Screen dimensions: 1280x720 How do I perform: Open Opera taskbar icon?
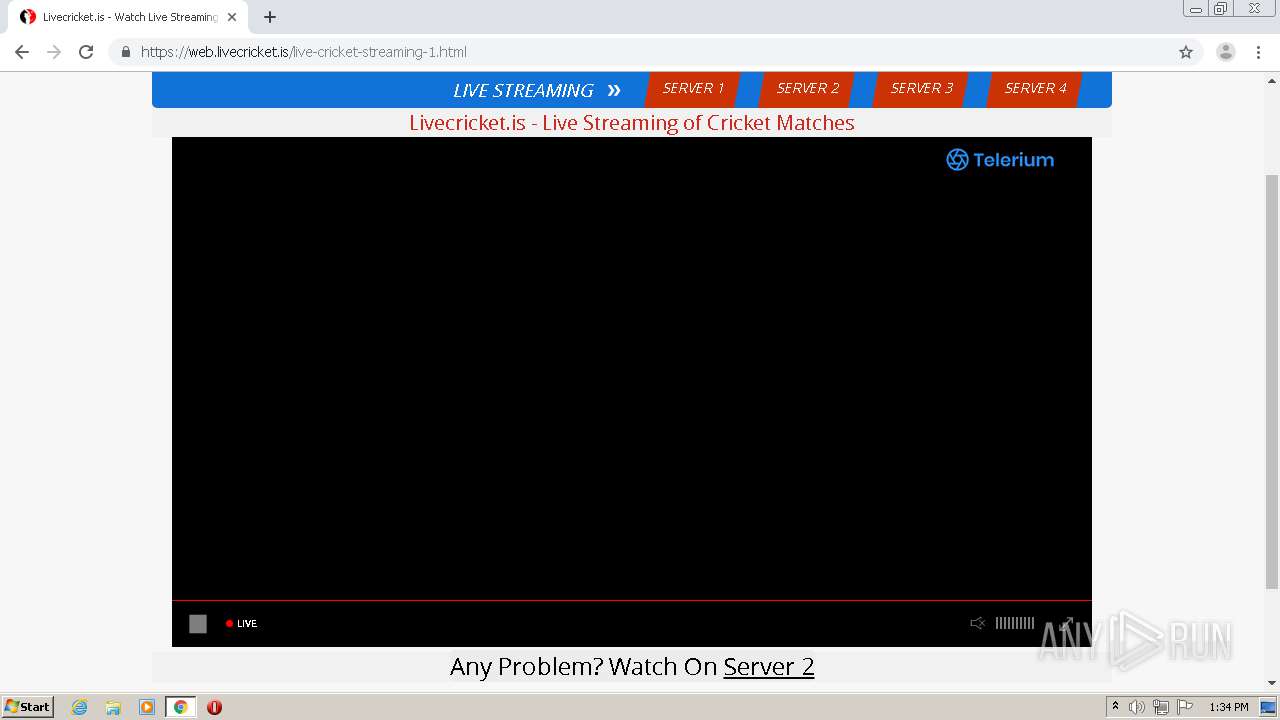(x=214, y=707)
